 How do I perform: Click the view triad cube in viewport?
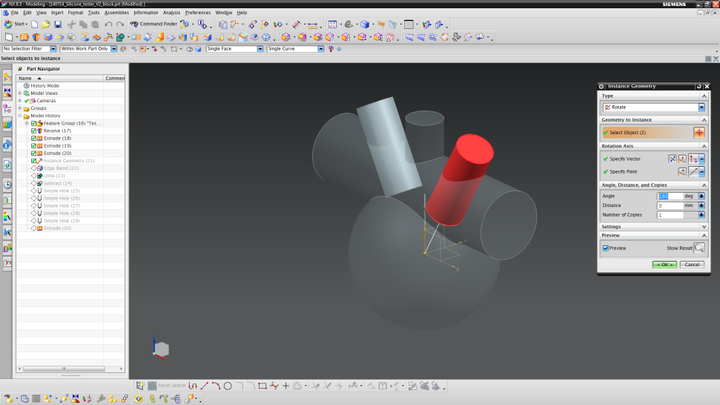[x=161, y=349]
